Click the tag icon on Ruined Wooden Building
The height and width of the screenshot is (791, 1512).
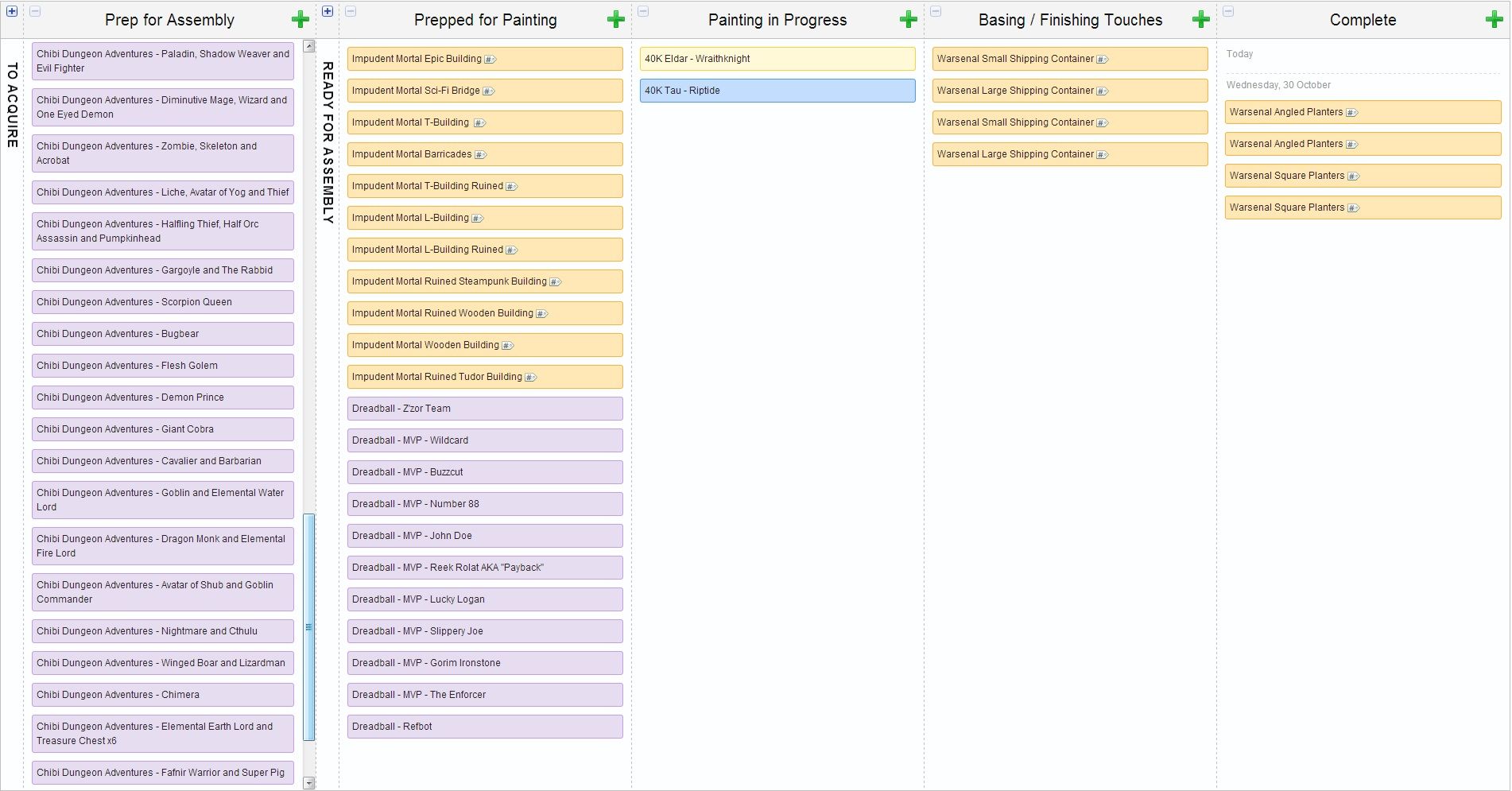click(x=542, y=314)
